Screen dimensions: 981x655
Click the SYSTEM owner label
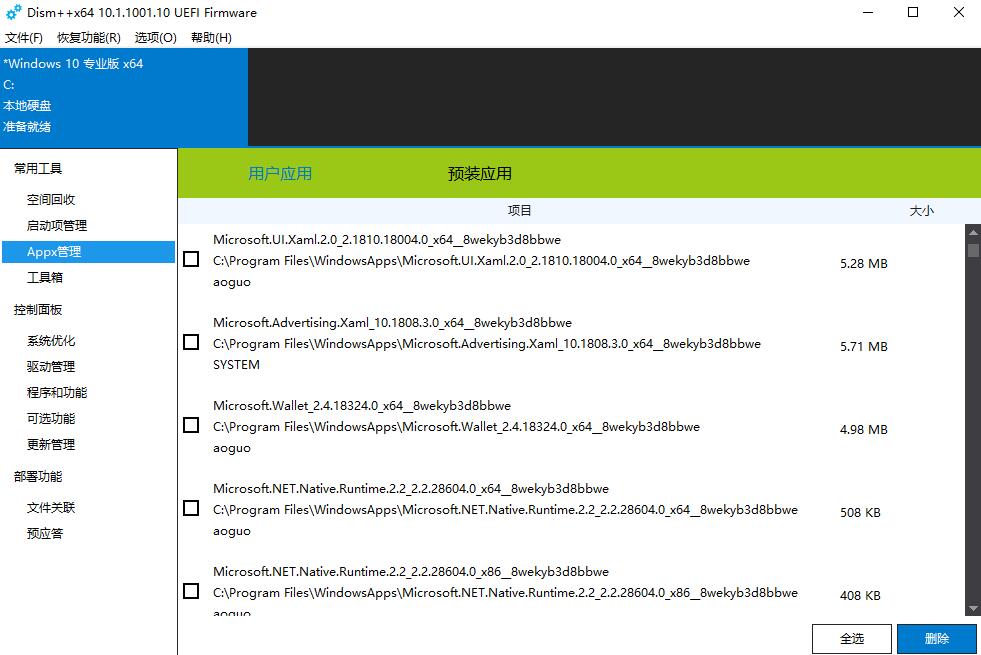click(x=236, y=365)
